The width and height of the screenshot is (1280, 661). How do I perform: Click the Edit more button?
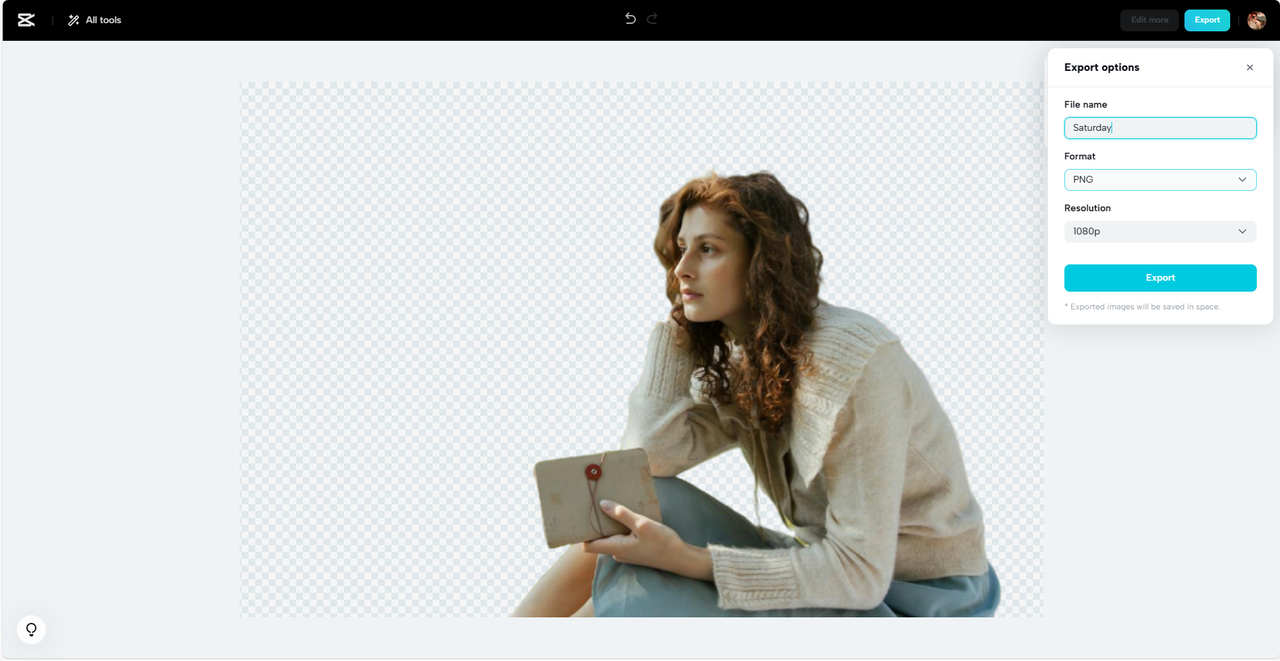pos(1149,20)
